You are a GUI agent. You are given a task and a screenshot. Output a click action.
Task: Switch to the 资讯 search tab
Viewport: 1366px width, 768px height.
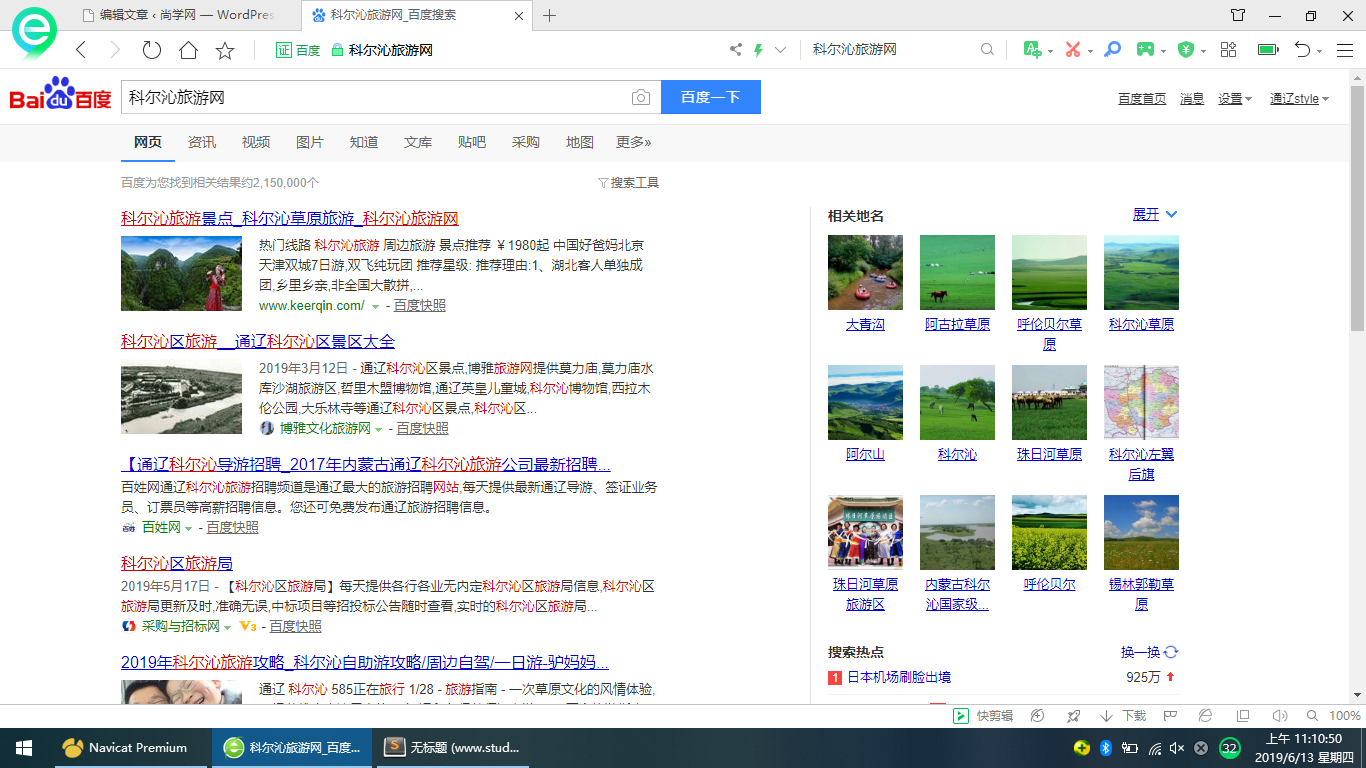202,142
